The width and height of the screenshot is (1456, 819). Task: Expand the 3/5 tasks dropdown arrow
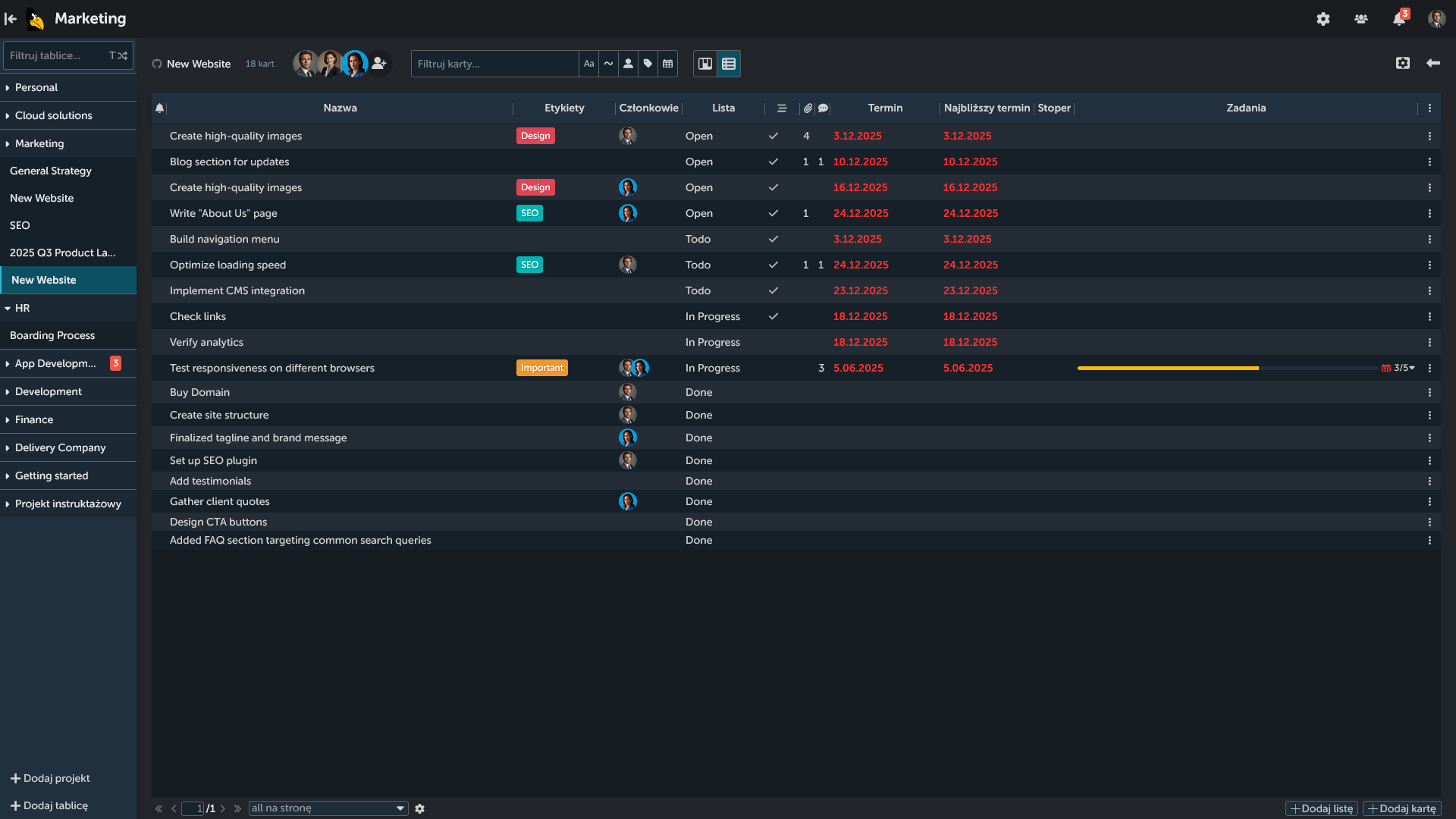coord(1412,368)
